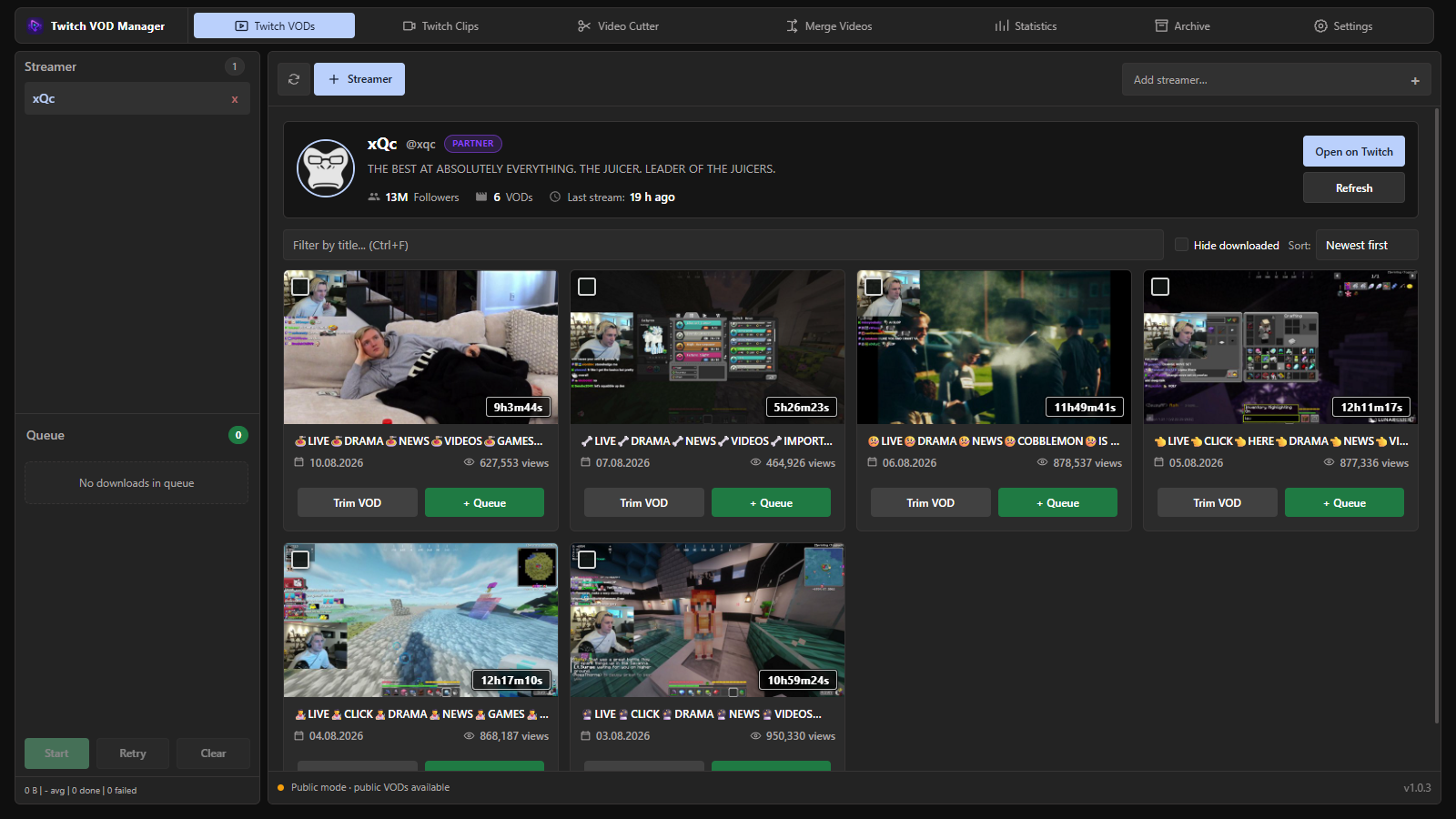Open the Archive tab
The image size is (1456, 819).
point(1182,25)
